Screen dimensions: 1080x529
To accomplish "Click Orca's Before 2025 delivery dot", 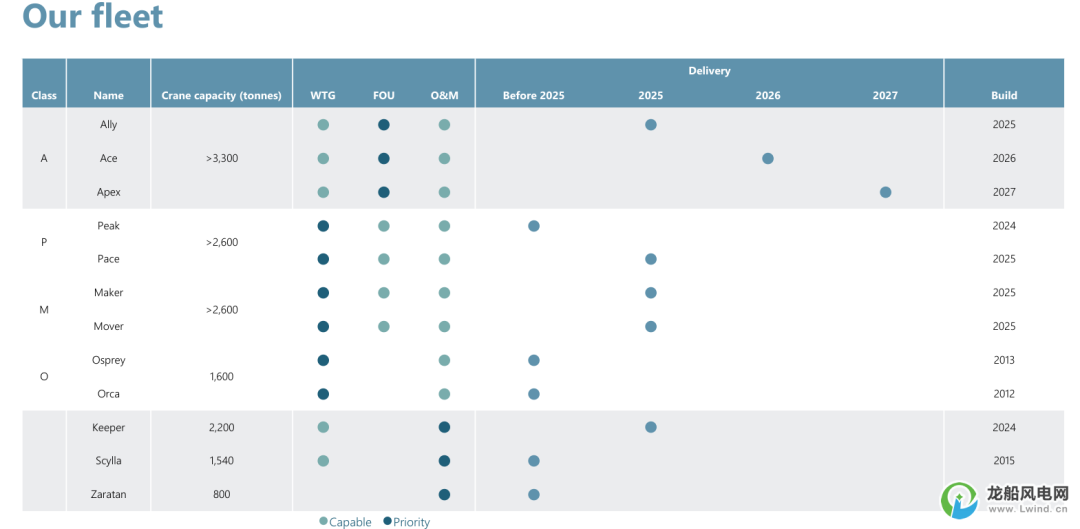I will coord(534,394).
